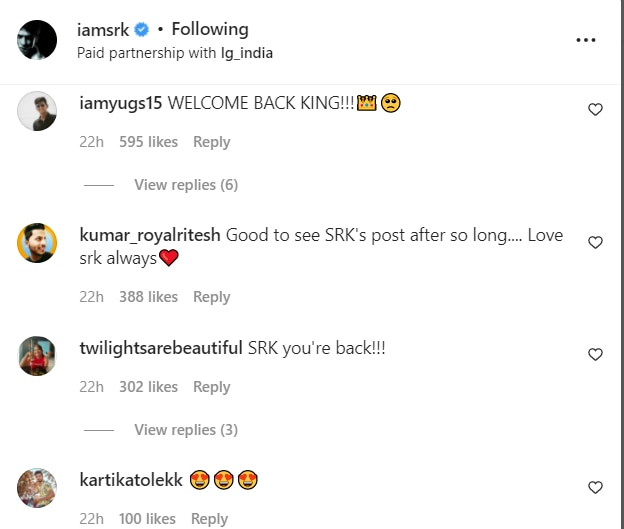Click the blue verified badge
Screen dimensions: 624x529
pos(141,30)
